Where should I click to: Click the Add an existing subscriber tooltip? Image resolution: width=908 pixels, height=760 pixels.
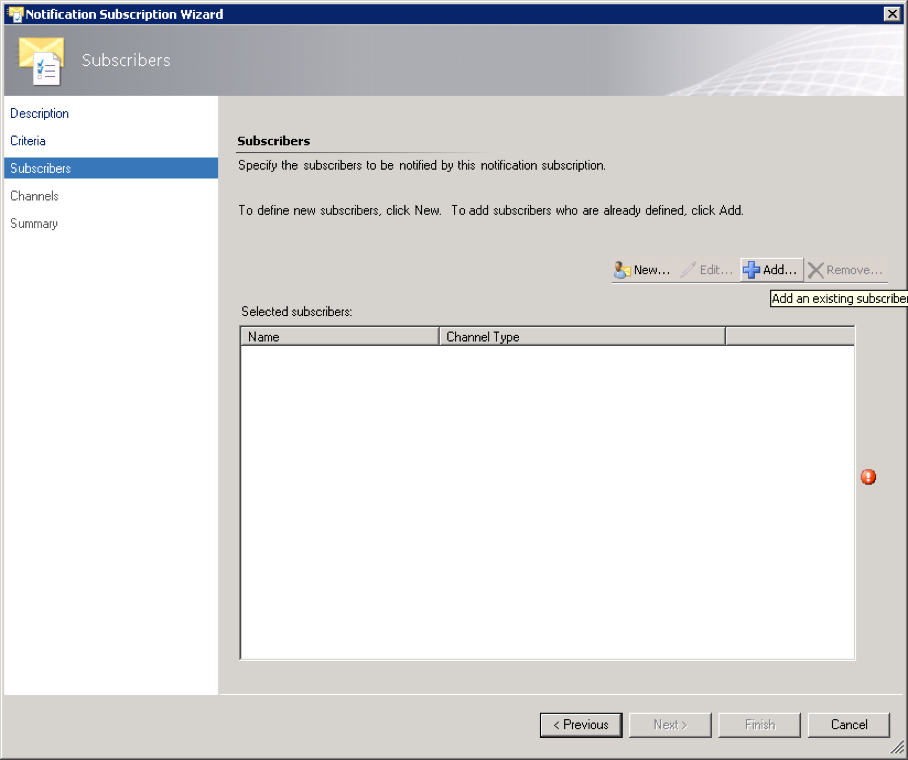pos(838,298)
